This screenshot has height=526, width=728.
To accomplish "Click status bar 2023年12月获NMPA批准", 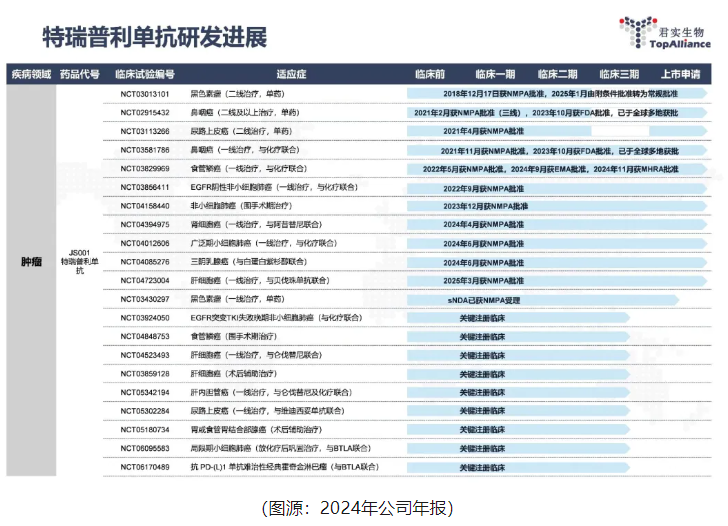I will pyautogui.click(x=557, y=206).
